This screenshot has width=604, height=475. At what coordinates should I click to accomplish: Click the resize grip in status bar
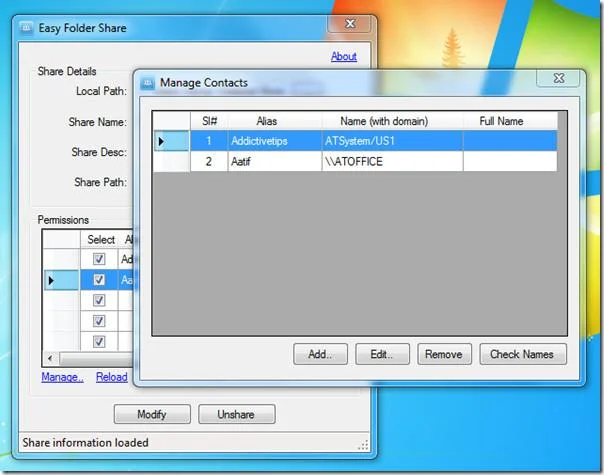coord(363,445)
